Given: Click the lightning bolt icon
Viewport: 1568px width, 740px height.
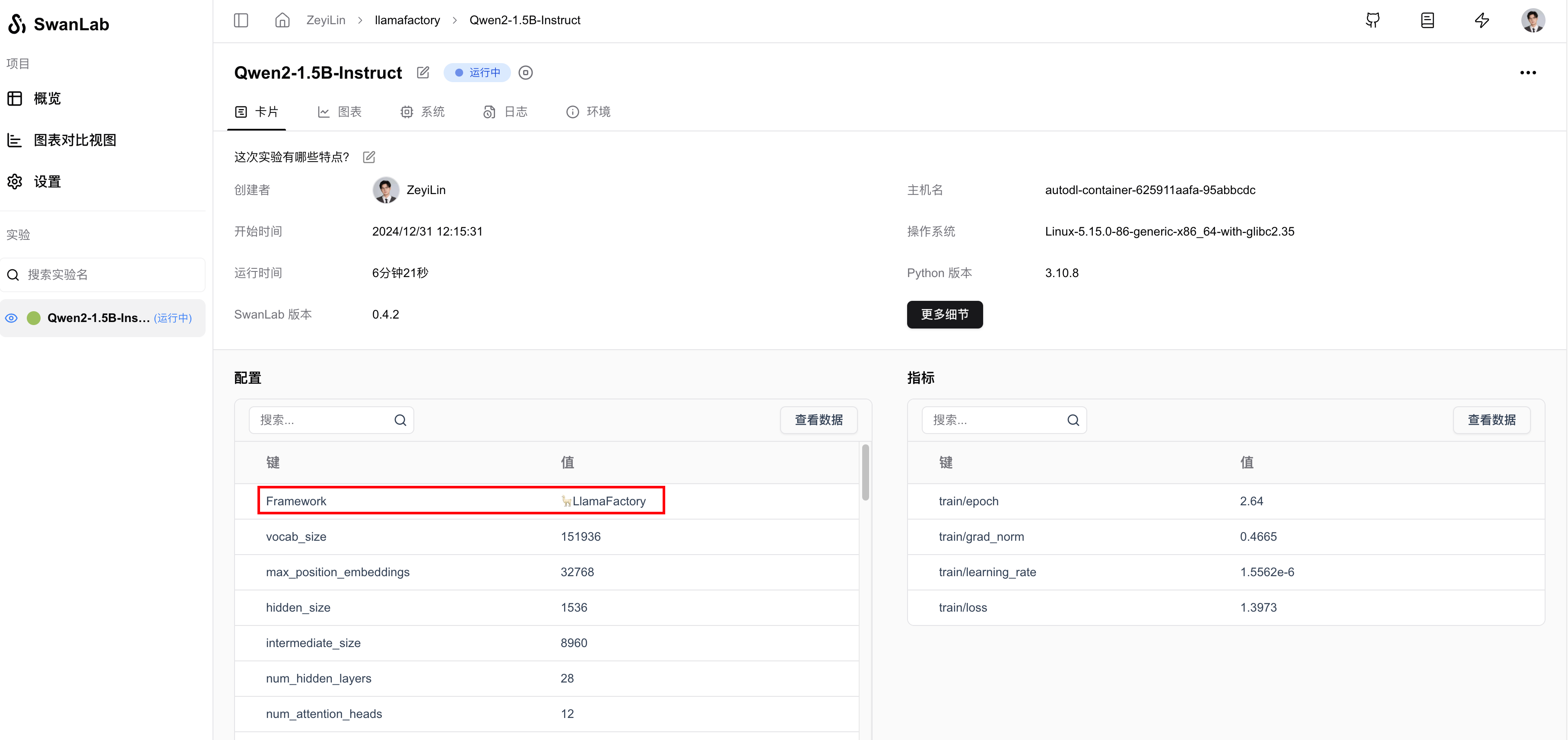Looking at the screenshot, I should pyautogui.click(x=1482, y=20).
